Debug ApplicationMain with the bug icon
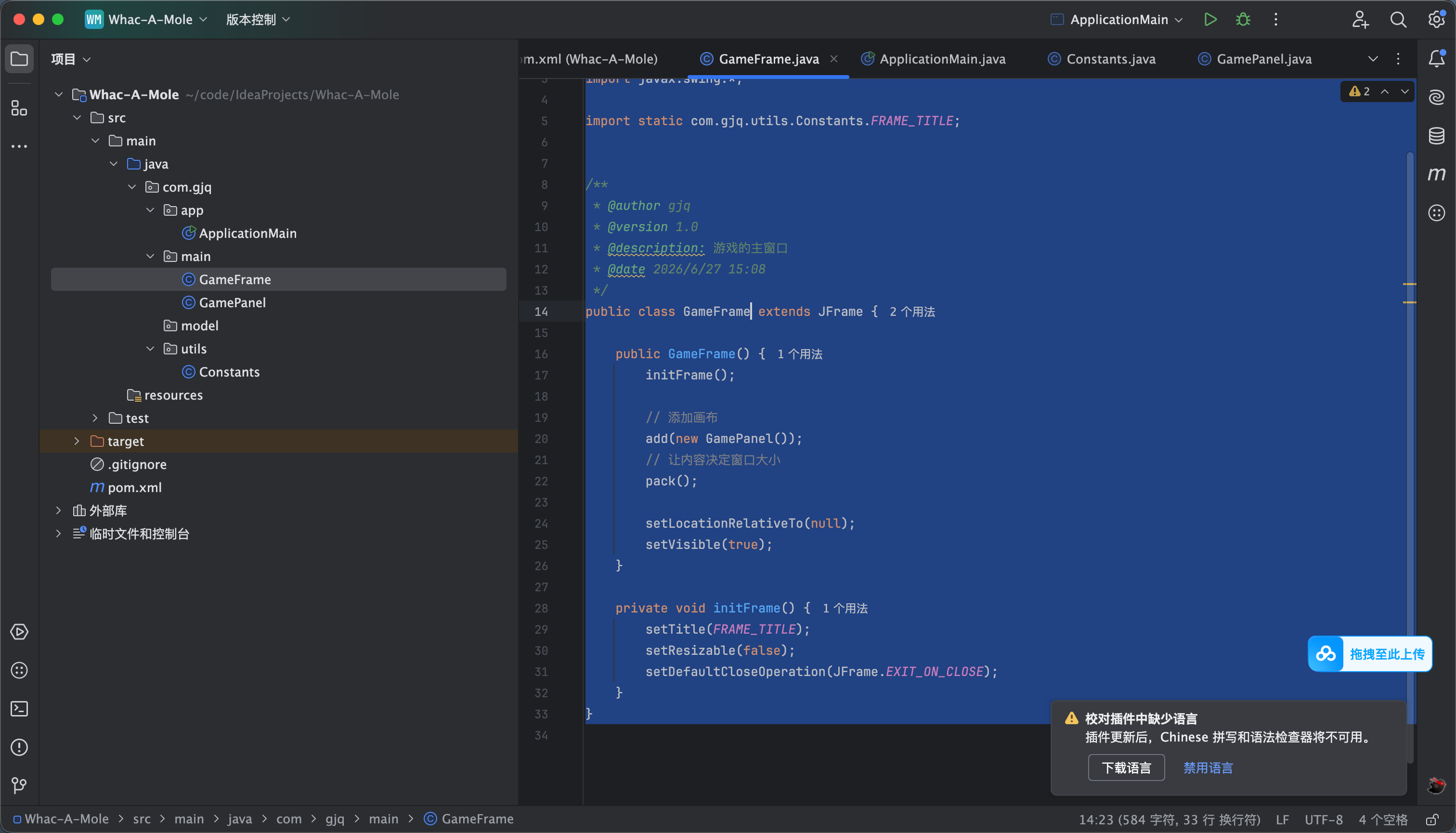This screenshot has width=1456, height=833. 1243,19
